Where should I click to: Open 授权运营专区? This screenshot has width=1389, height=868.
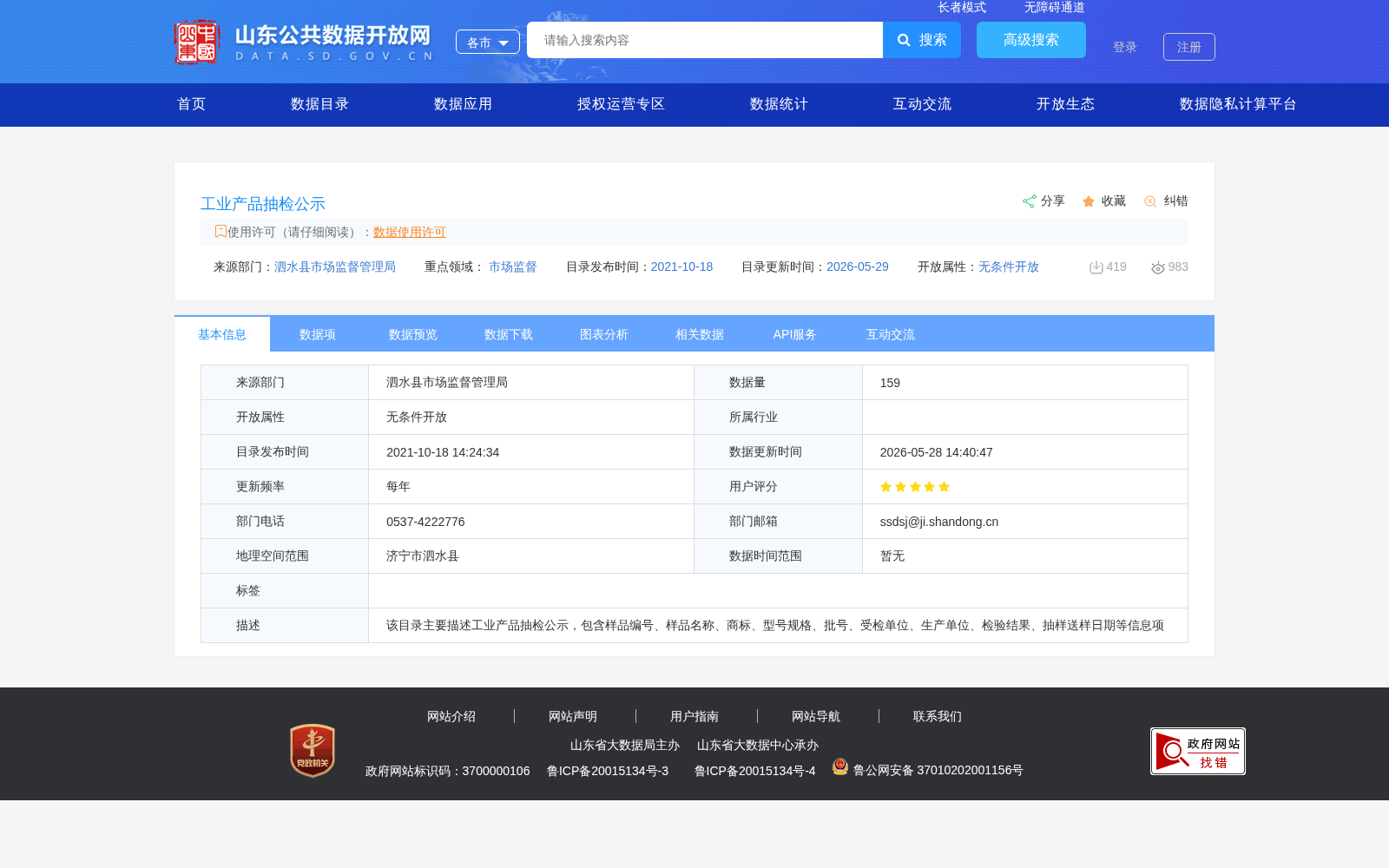621,104
